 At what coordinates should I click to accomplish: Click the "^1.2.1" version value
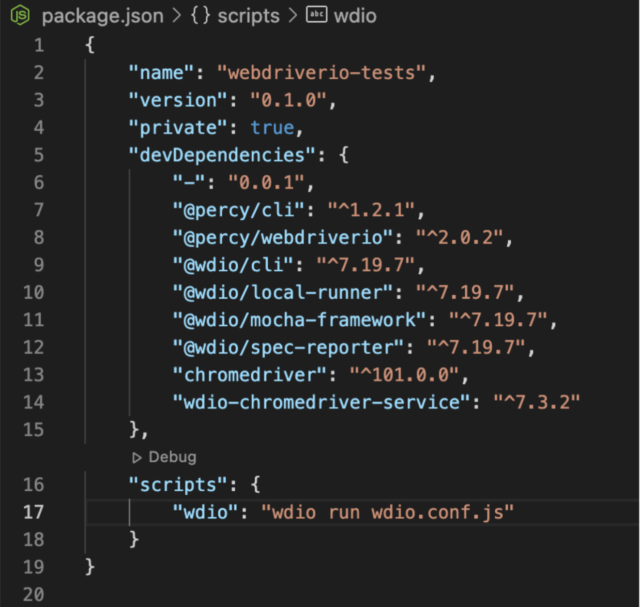click(371, 210)
